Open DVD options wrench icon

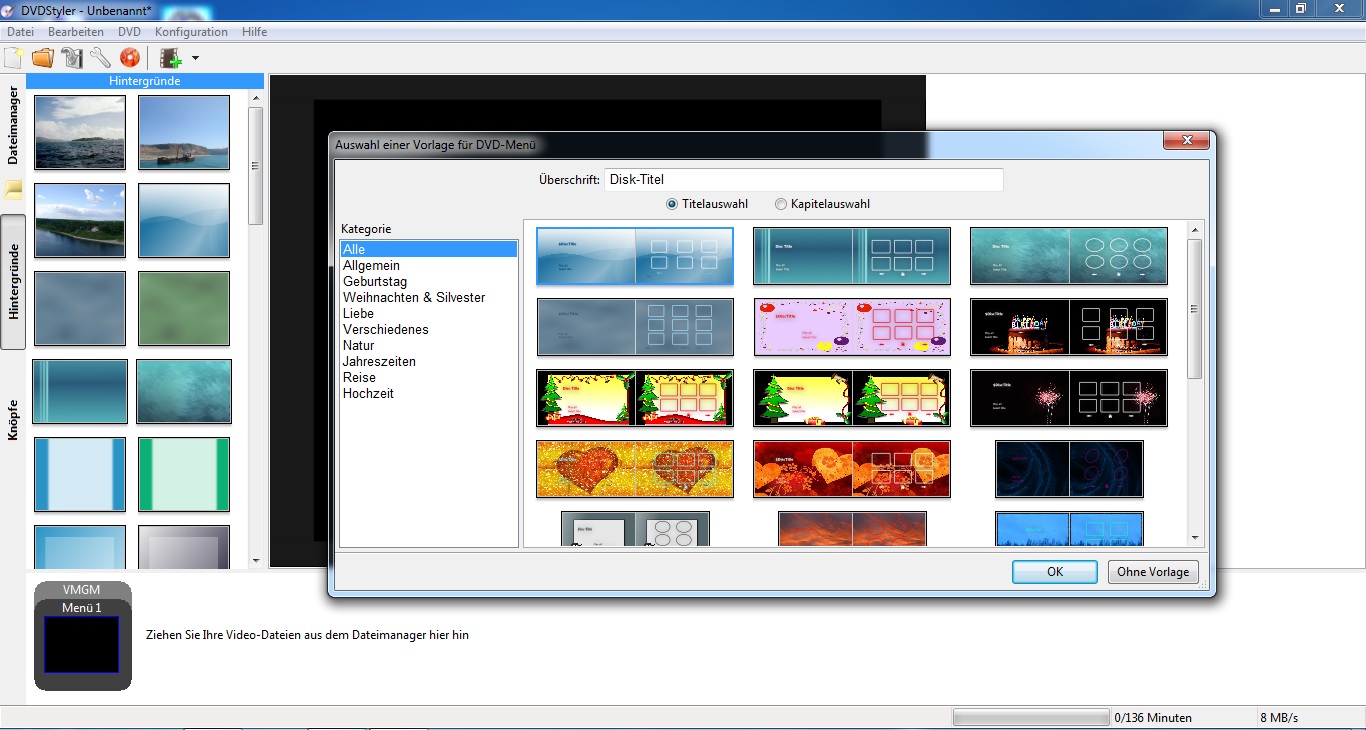coord(101,58)
